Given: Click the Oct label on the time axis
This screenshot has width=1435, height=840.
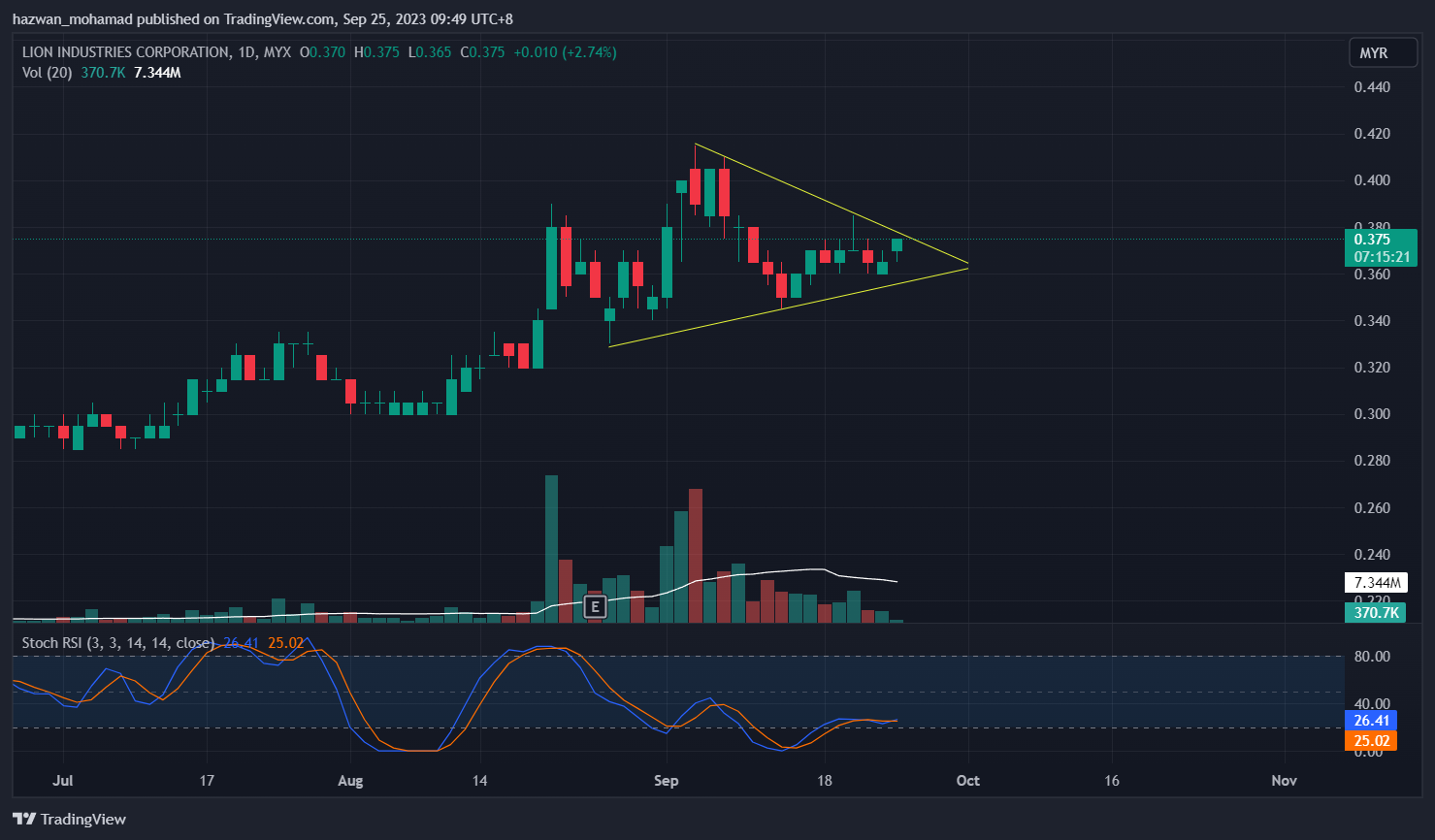Looking at the screenshot, I should point(968,781).
